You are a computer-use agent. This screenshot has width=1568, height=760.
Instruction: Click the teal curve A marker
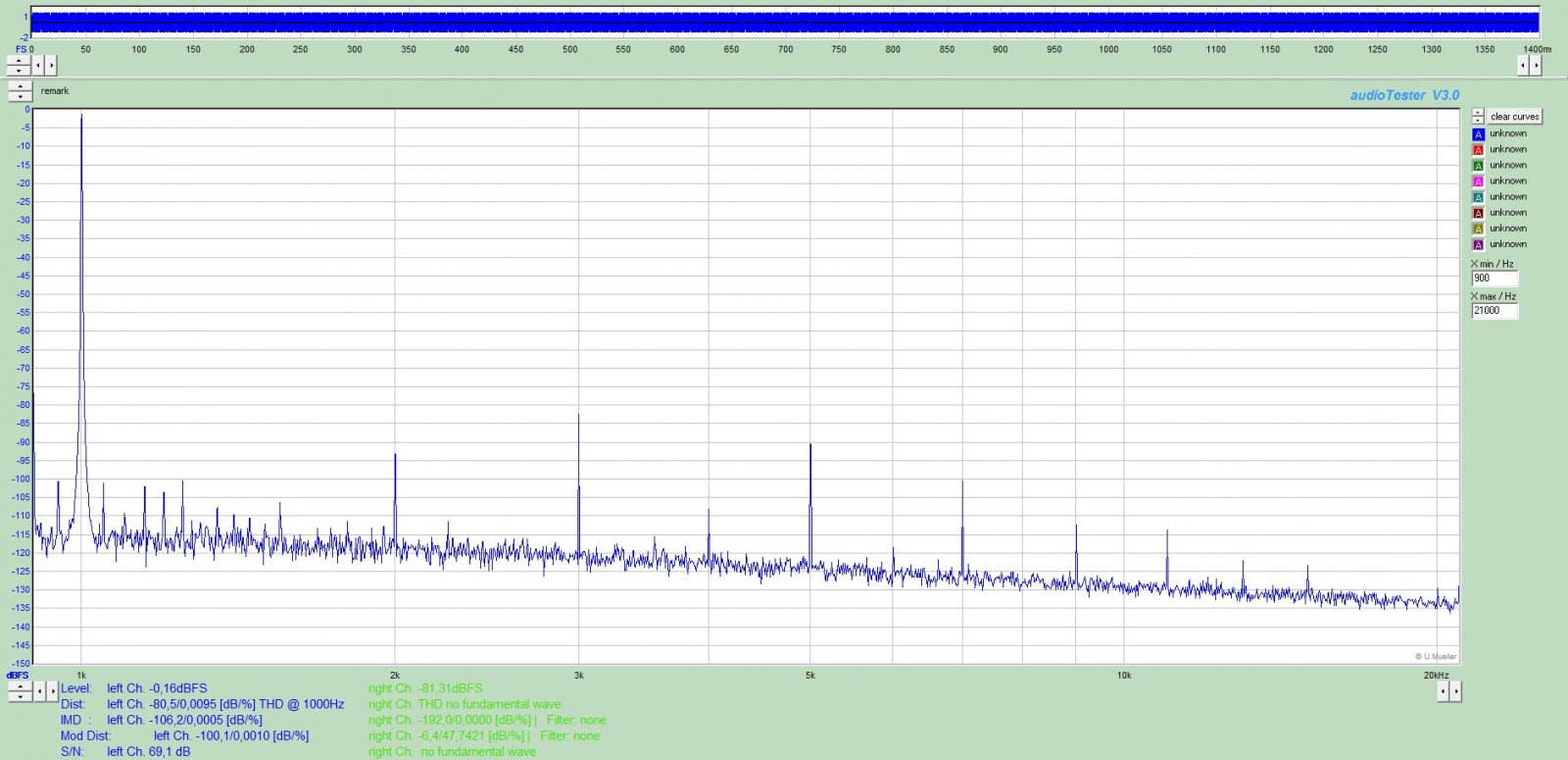(1478, 197)
